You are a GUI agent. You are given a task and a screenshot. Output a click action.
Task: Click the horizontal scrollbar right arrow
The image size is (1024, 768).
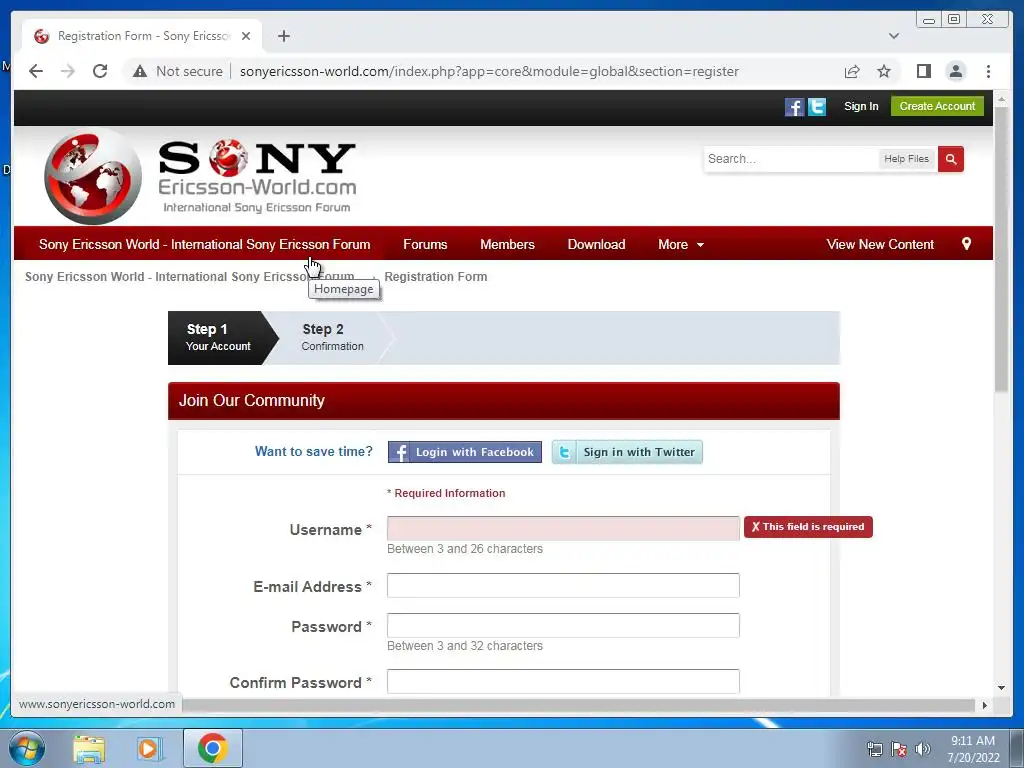984,705
